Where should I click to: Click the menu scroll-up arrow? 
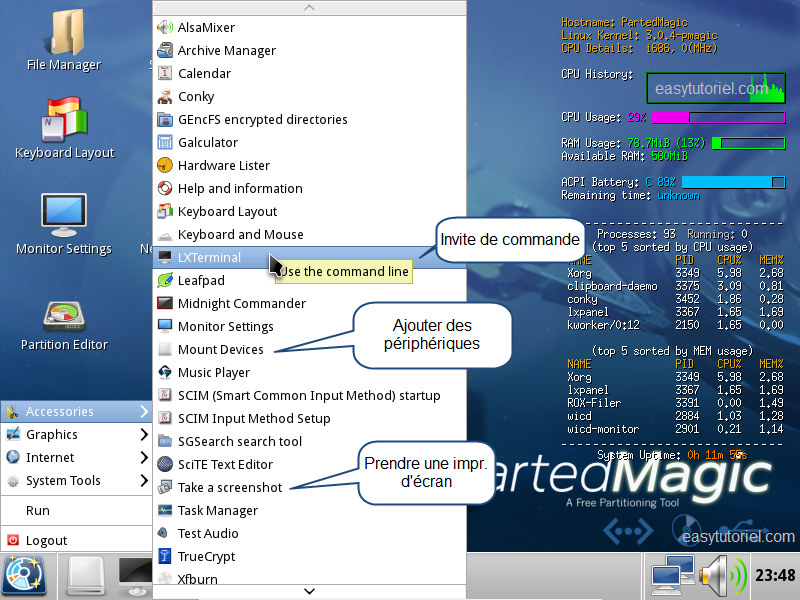click(x=309, y=8)
